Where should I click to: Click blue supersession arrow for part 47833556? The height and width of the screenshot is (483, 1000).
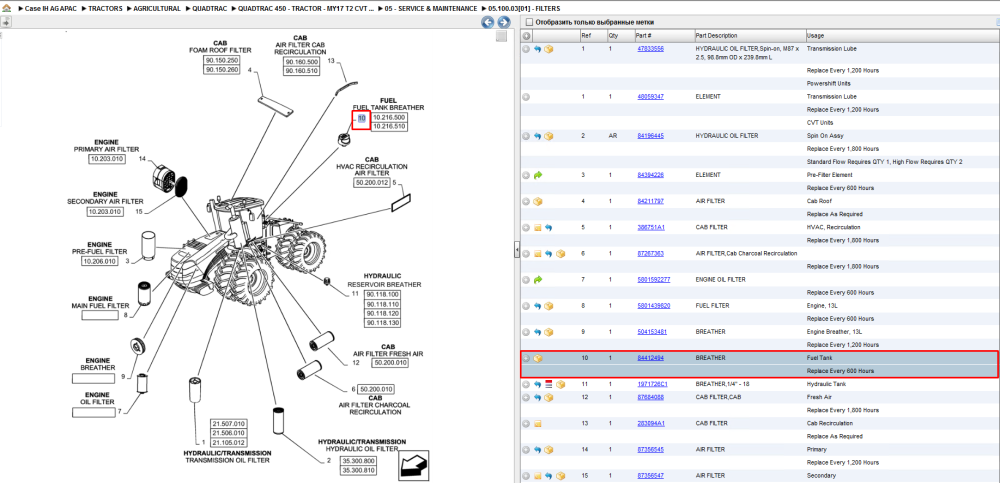pyautogui.click(x=538, y=48)
